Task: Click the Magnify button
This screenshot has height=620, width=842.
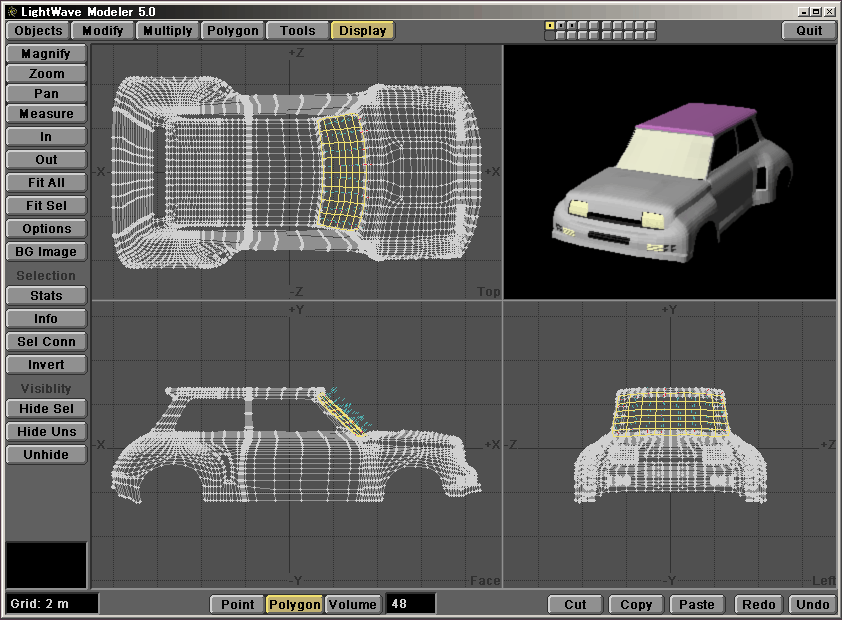Action: [x=46, y=53]
